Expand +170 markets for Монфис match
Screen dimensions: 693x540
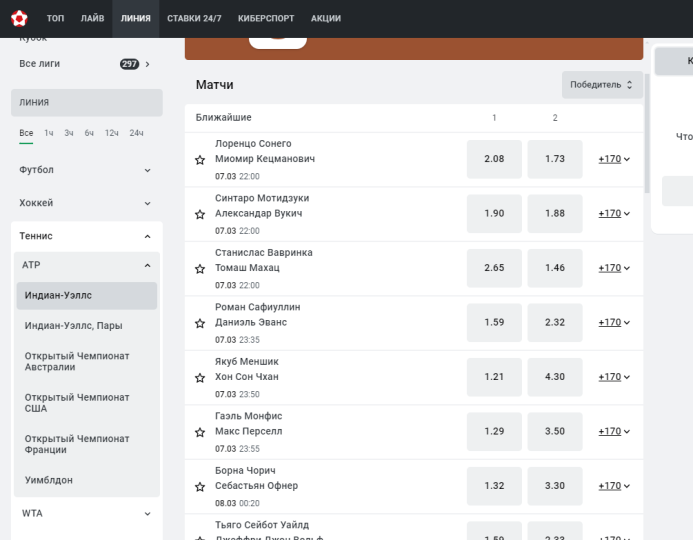[614, 431]
